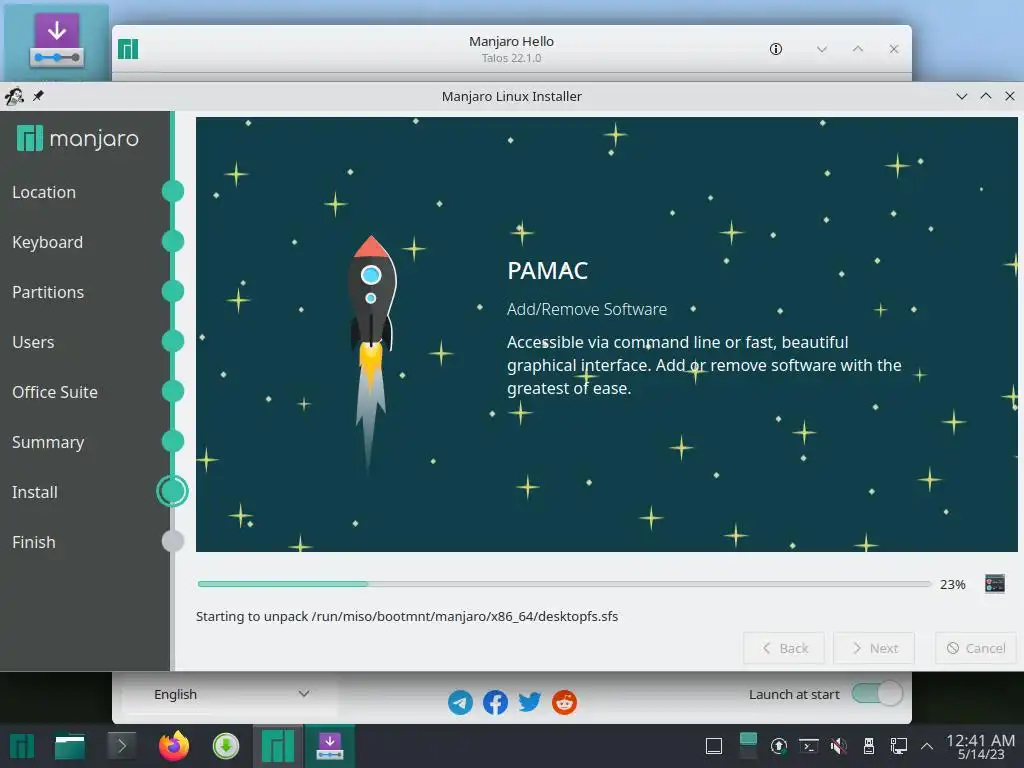Click the 23% progress label
The height and width of the screenshot is (768, 1024).
pos(952,584)
